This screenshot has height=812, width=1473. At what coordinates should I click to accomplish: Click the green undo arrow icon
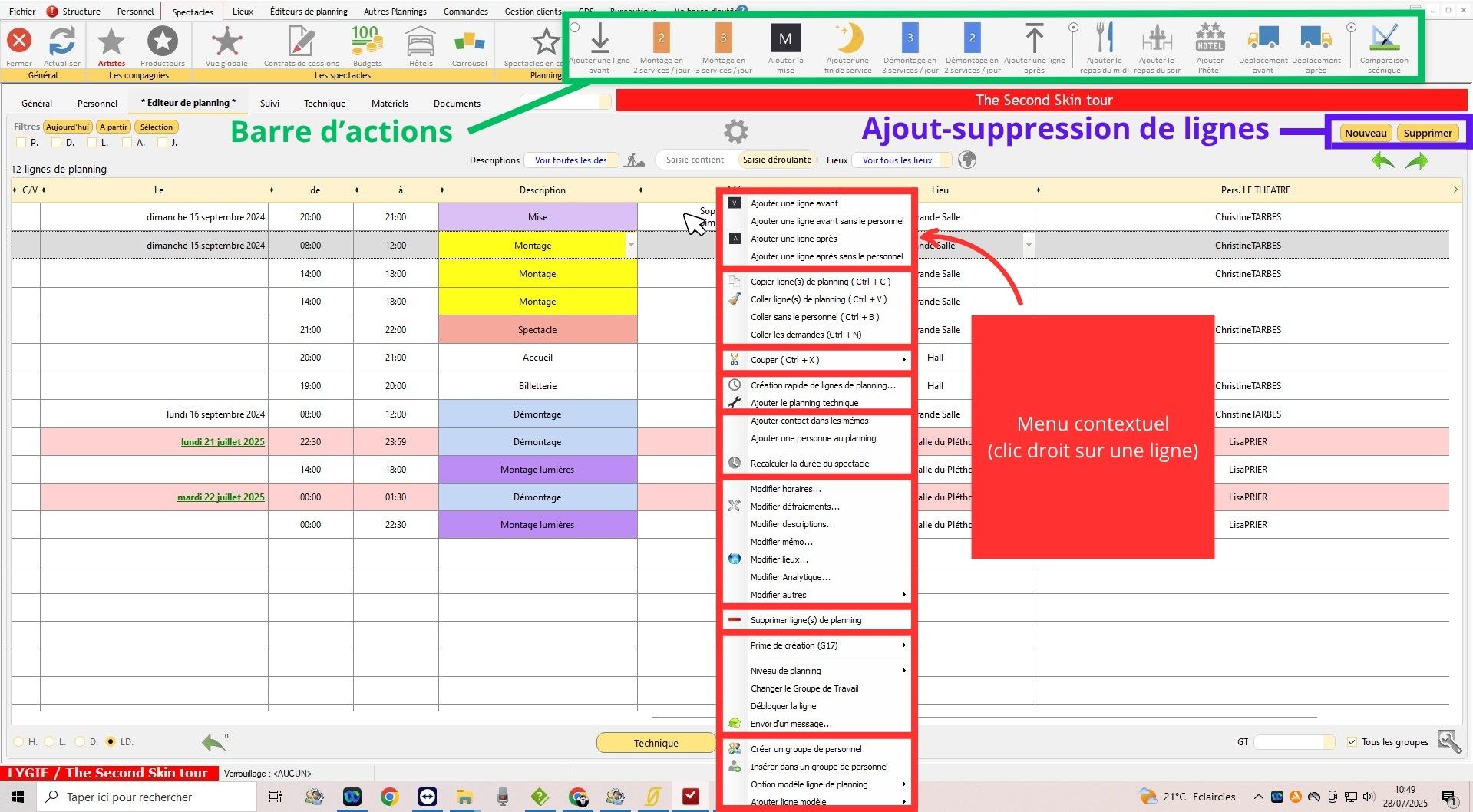pos(1382,161)
